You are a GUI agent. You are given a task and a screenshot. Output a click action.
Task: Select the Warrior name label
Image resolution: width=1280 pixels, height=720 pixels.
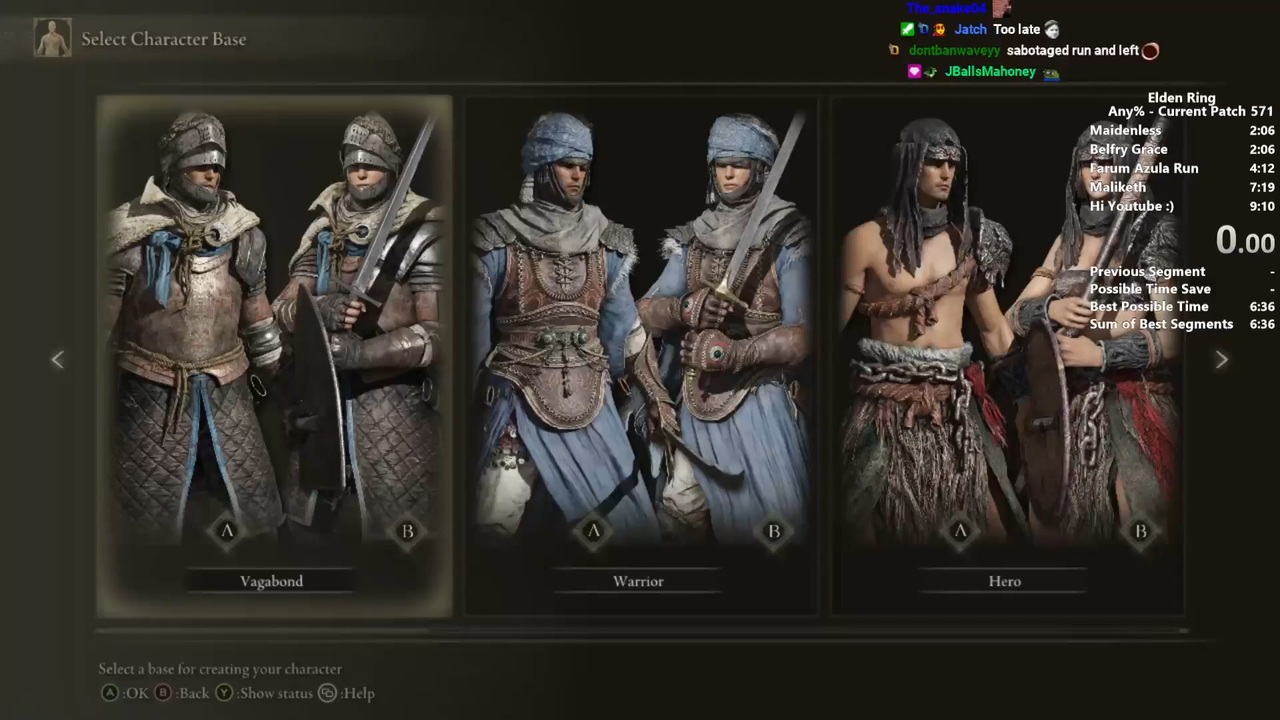[x=638, y=581]
